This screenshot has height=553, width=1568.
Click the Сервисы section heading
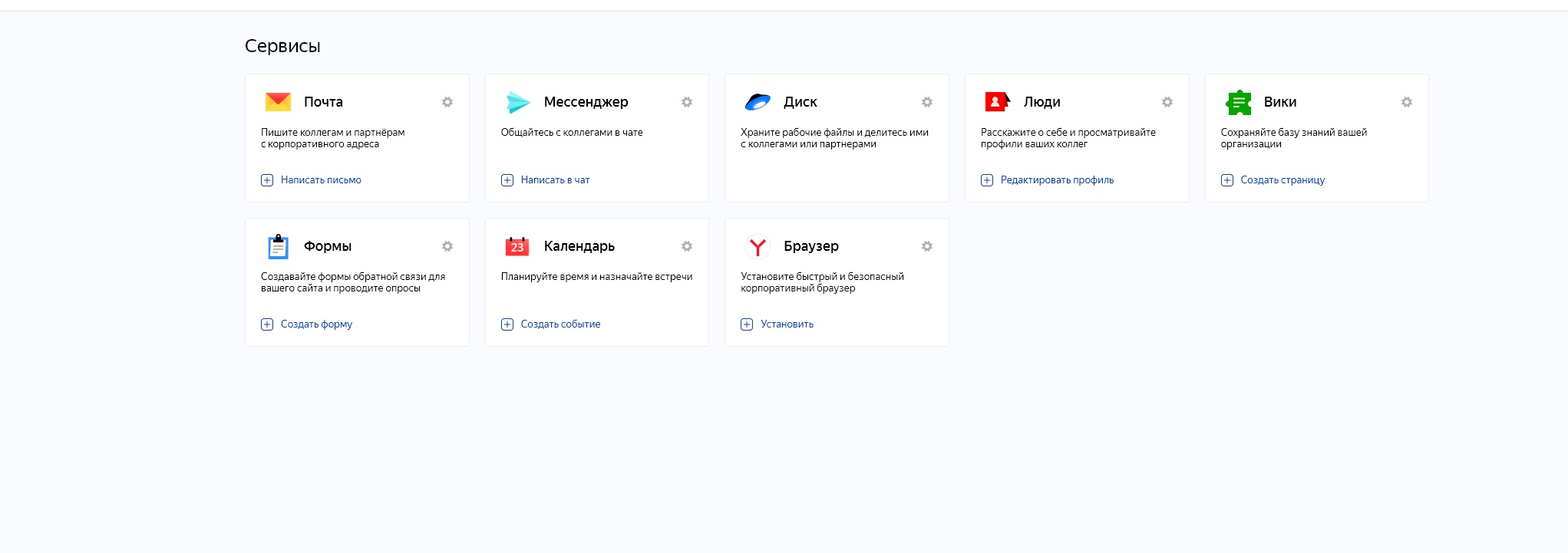tap(282, 46)
